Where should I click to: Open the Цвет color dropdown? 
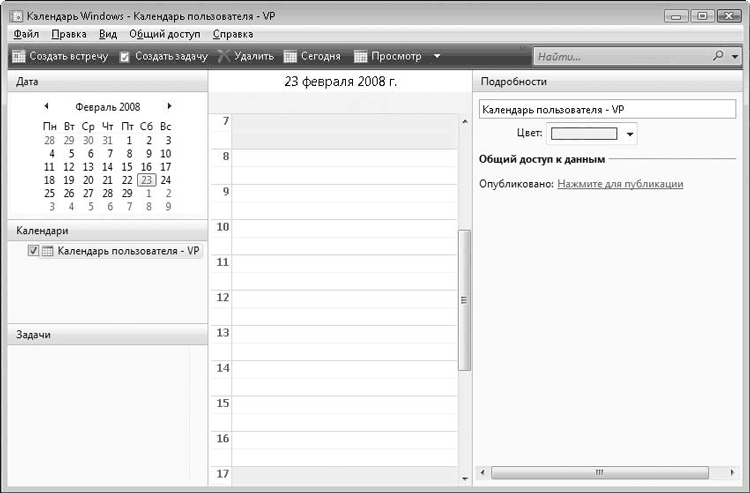630,134
